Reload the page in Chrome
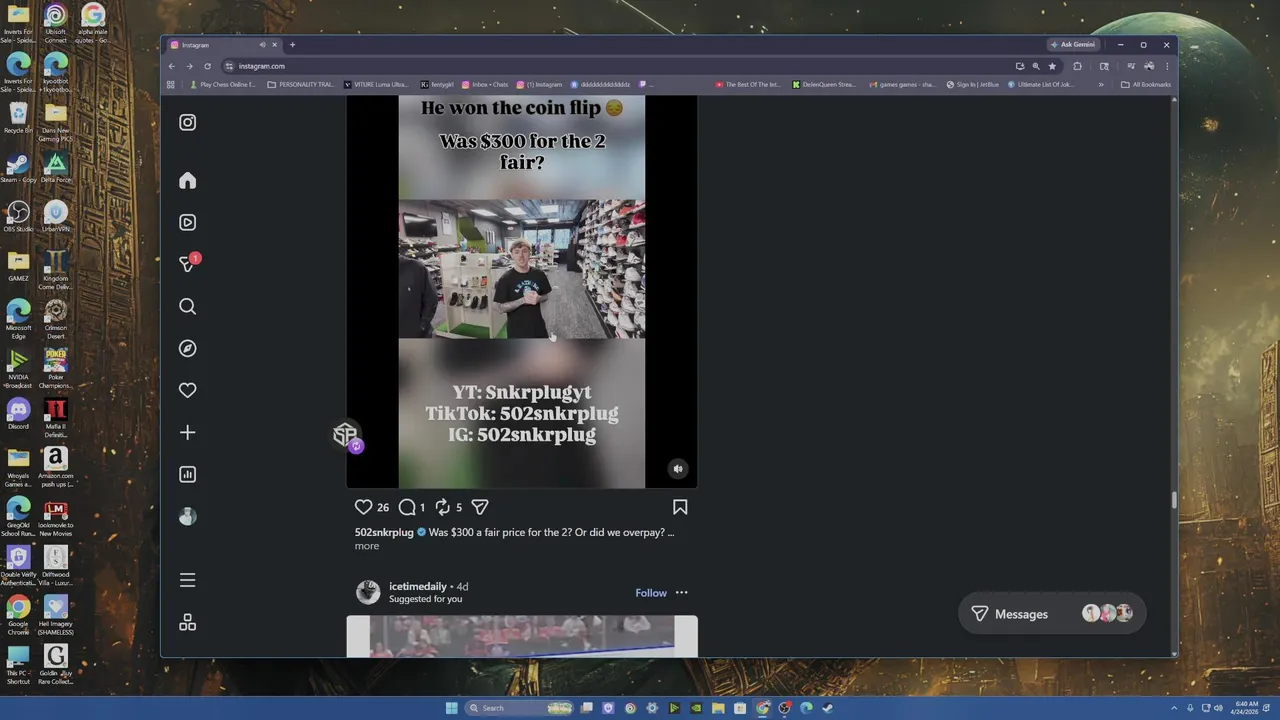This screenshot has height=720, width=1280. pyautogui.click(x=207, y=66)
